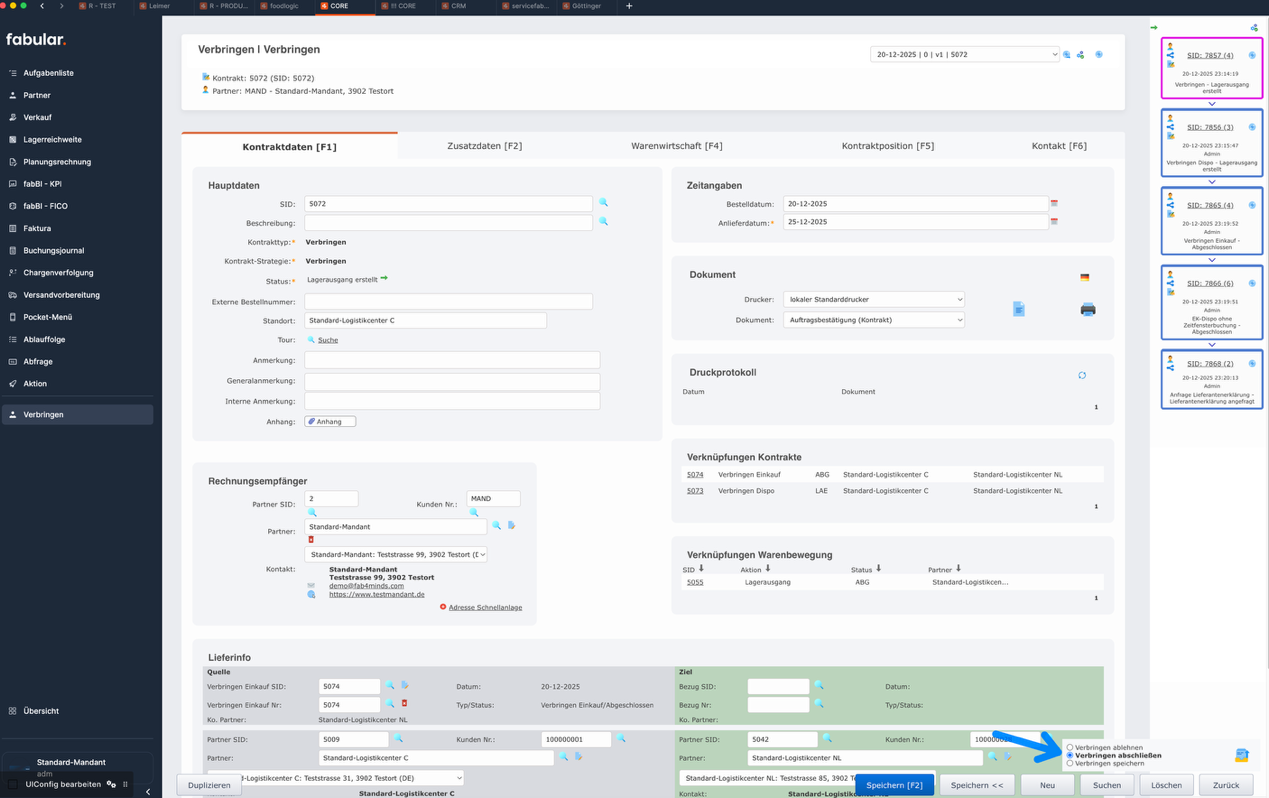Select the Verbringen ablehnen radio option
1269x798 pixels.
click(x=1070, y=747)
